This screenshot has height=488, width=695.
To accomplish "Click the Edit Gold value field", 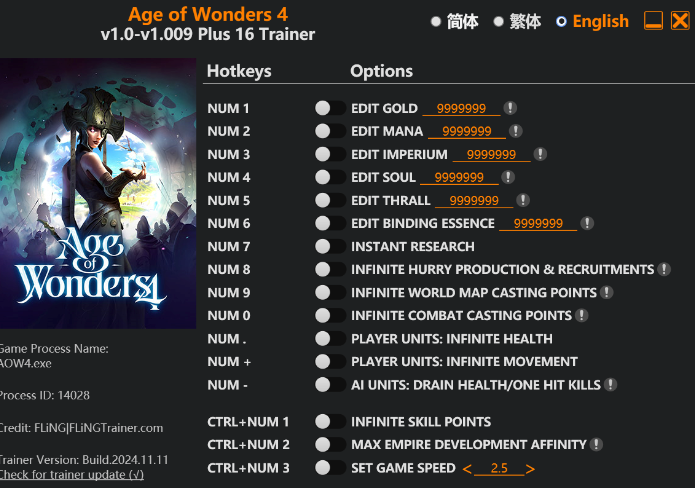I will [461, 108].
